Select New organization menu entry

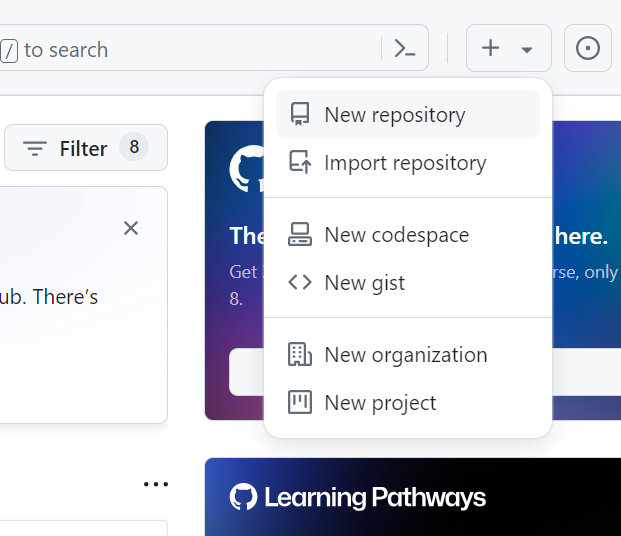(408, 355)
